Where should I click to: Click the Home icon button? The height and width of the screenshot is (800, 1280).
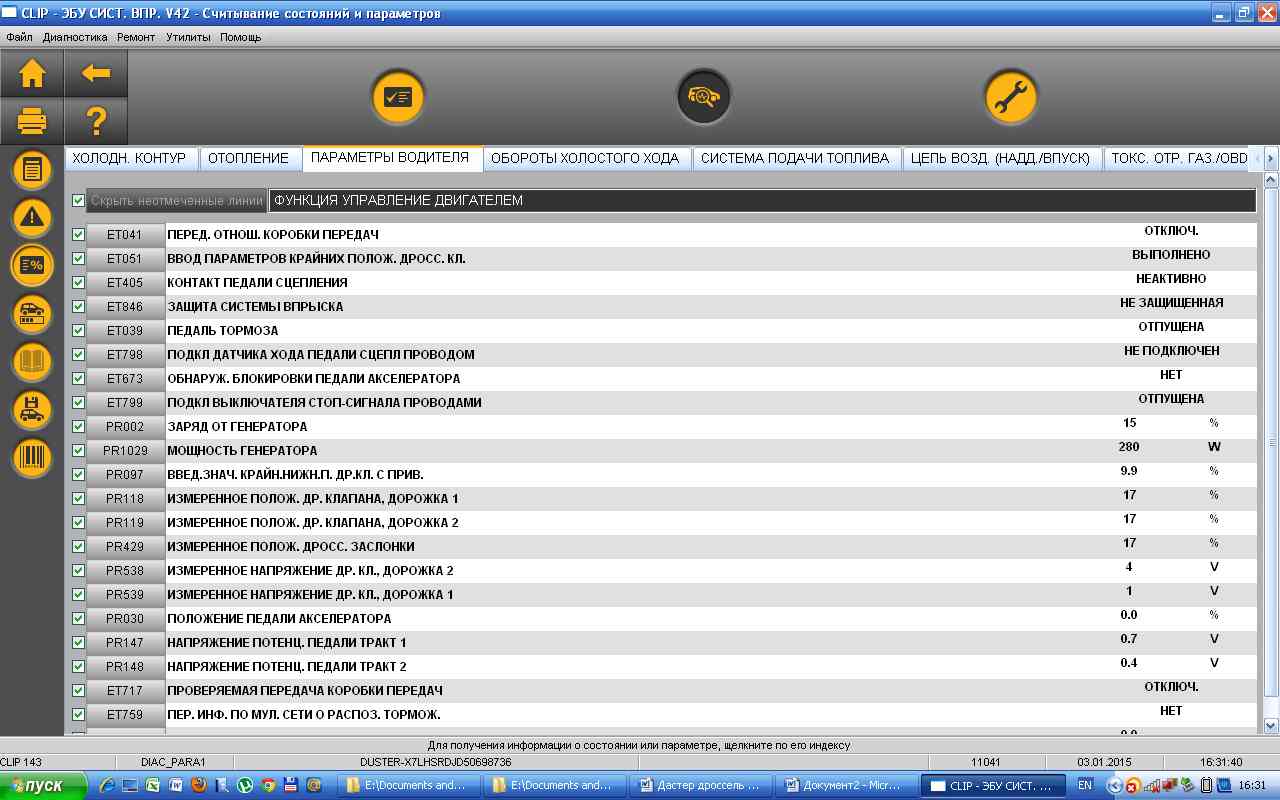coord(32,74)
